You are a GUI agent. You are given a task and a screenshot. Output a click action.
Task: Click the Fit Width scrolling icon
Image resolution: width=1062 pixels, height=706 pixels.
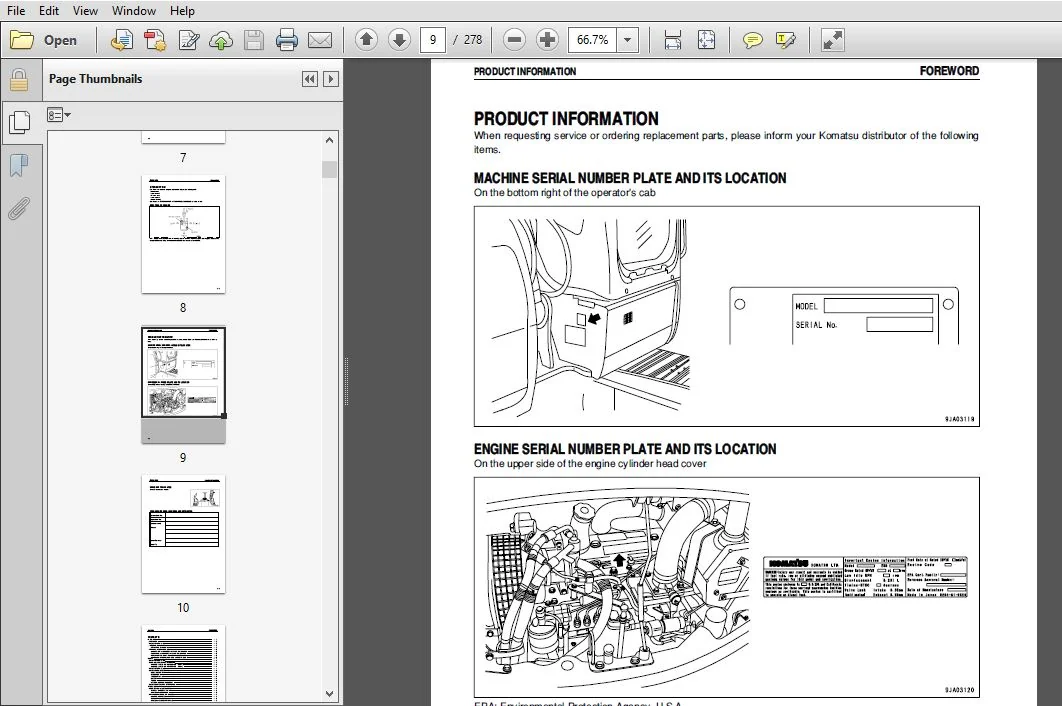pos(673,40)
